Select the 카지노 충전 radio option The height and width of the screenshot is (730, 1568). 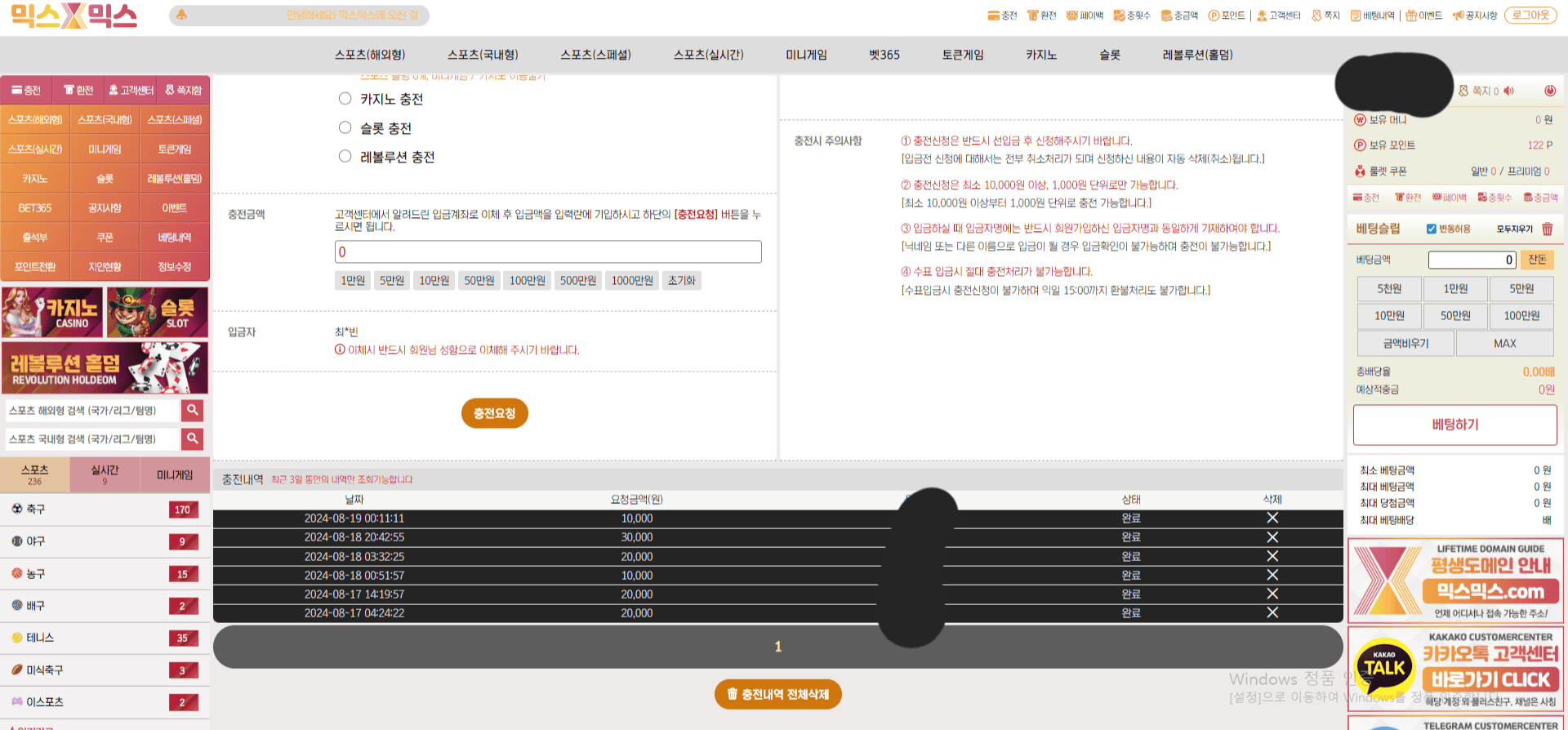pyautogui.click(x=345, y=99)
